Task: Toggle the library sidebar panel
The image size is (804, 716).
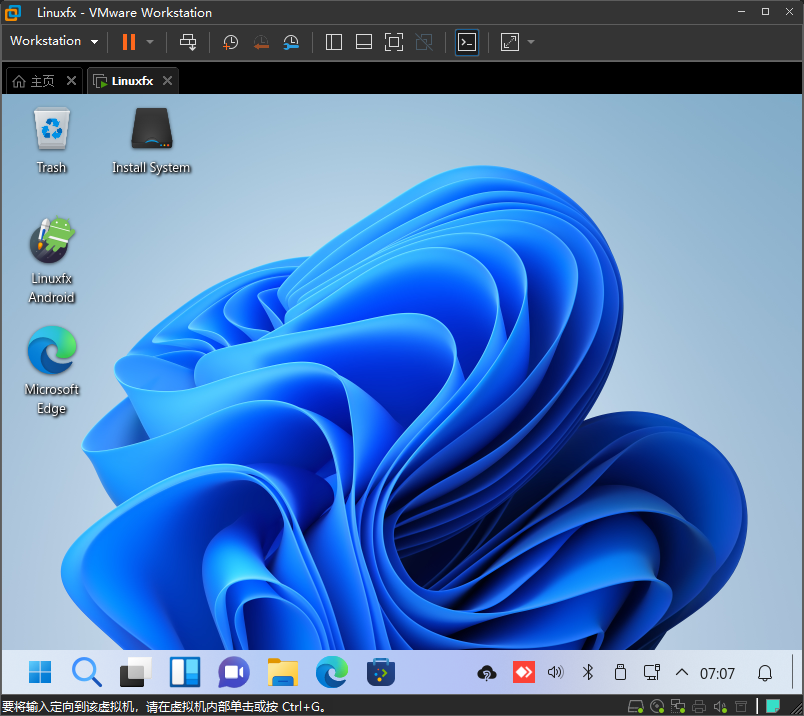Action: 333,42
